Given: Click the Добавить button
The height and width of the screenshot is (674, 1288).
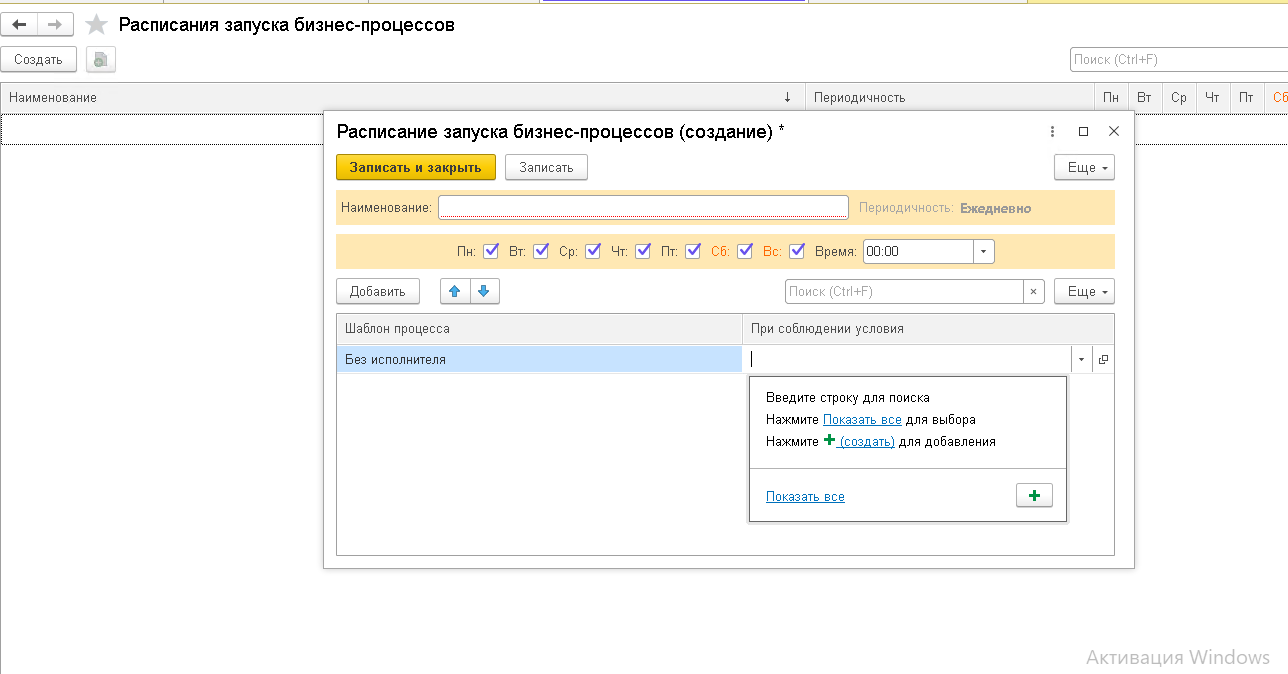Looking at the screenshot, I should click(377, 291).
